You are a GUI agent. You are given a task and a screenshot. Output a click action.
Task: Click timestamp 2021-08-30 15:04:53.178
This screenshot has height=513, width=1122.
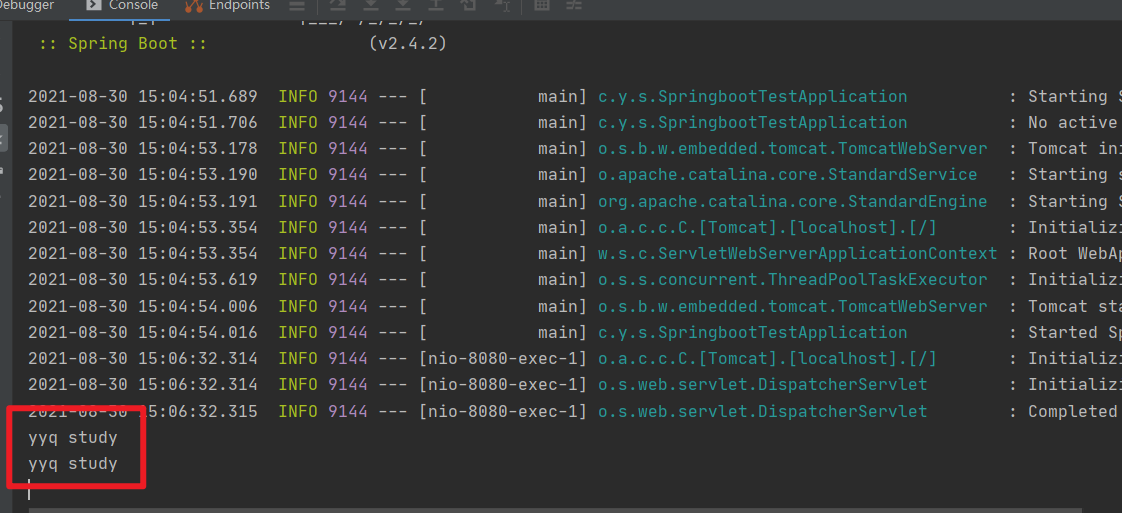(142, 149)
